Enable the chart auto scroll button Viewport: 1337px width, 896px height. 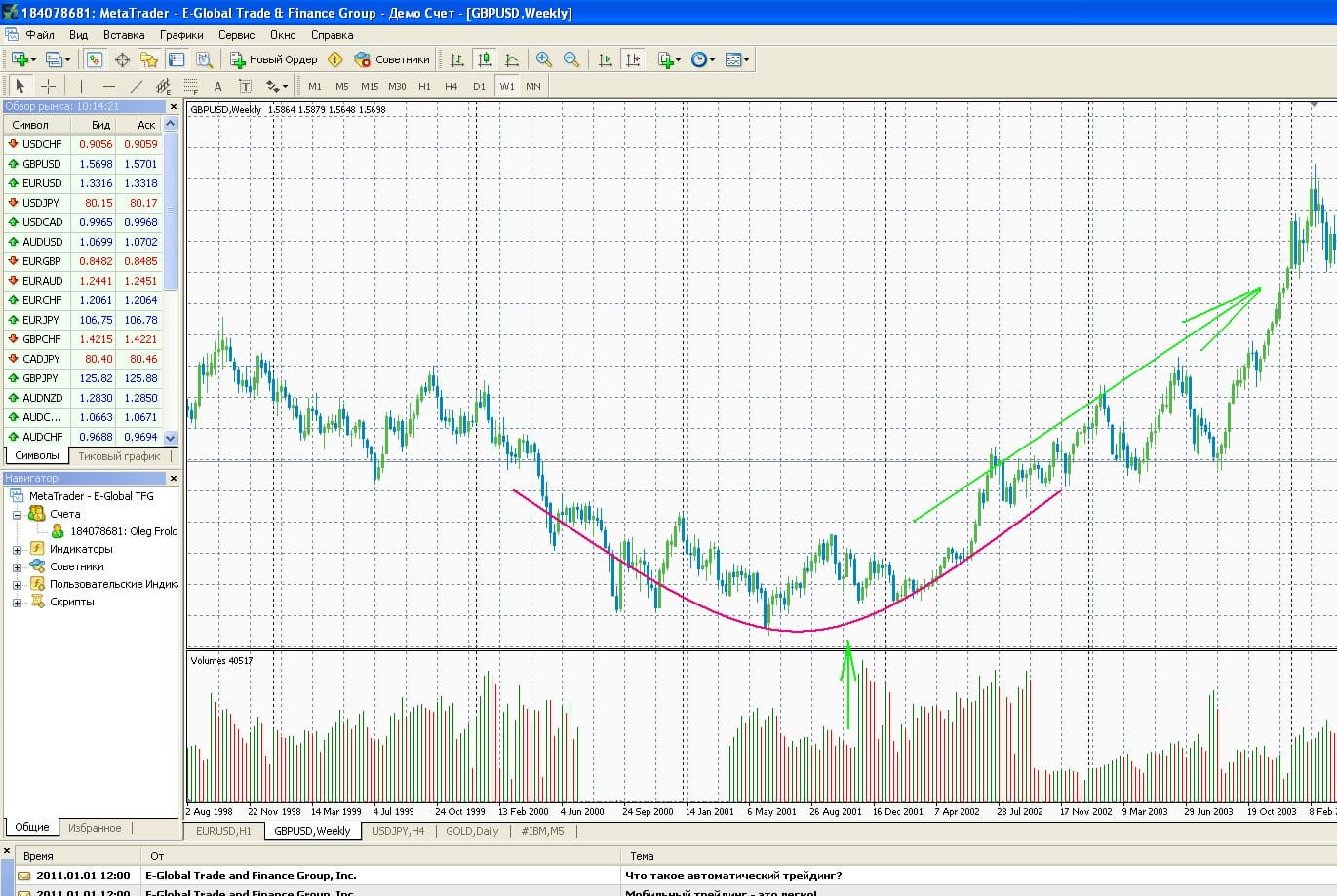(606, 59)
